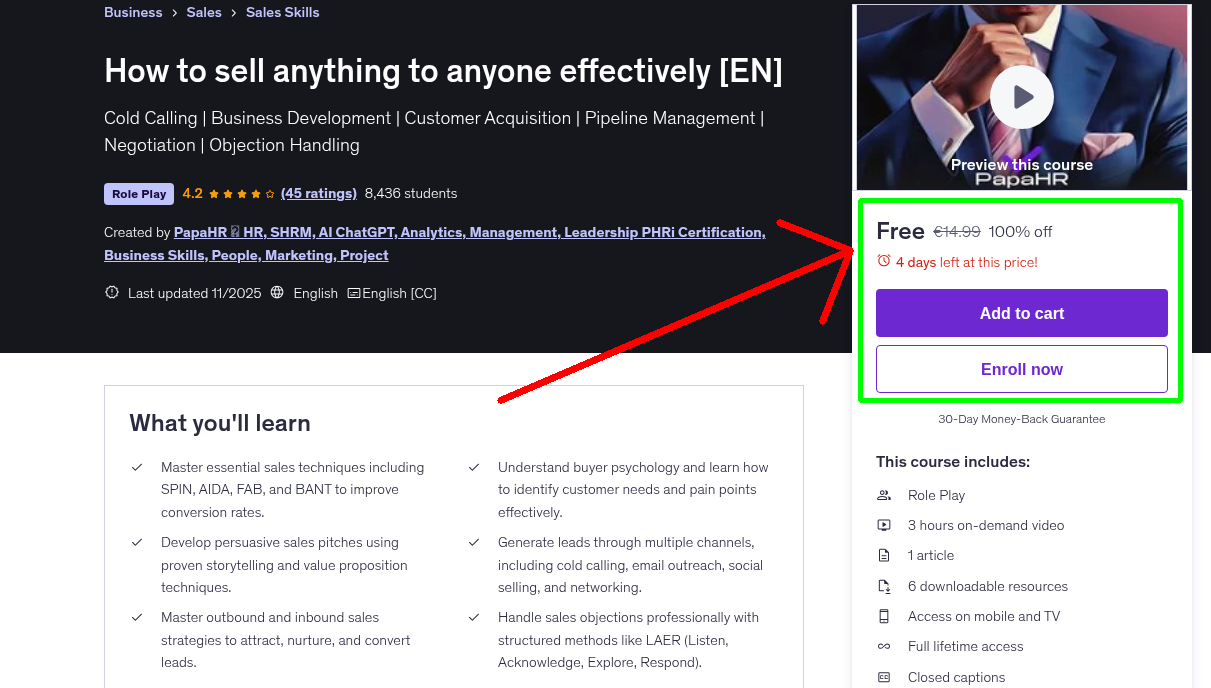Click the closed captions icon
The image size is (1211, 688).
point(884,677)
